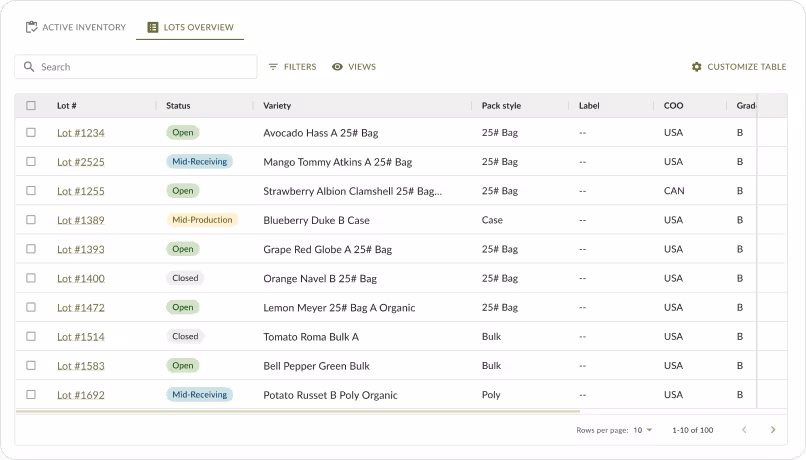Click the Lots Overview table icon

click(153, 27)
